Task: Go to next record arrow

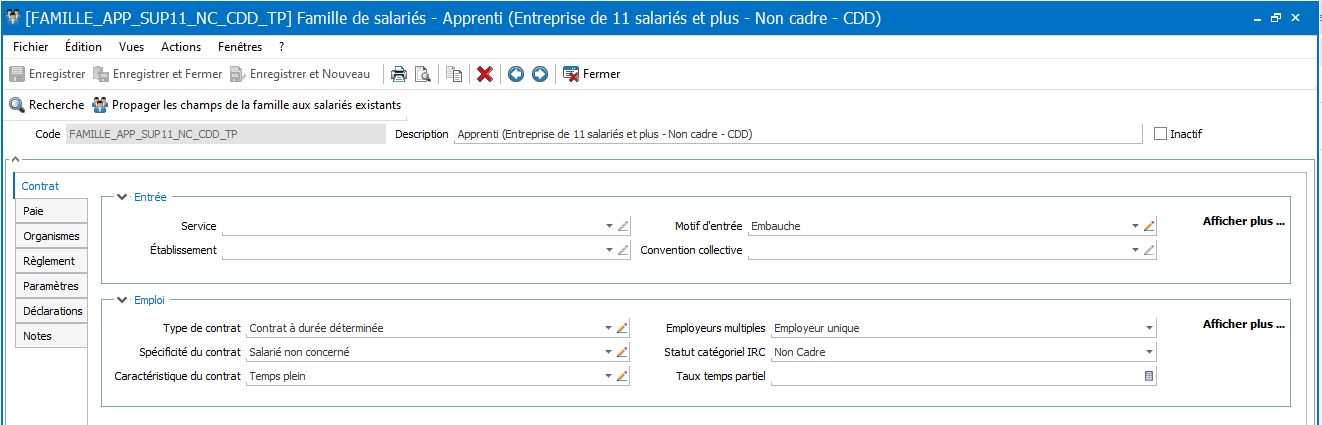Action: [x=539, y=74]
